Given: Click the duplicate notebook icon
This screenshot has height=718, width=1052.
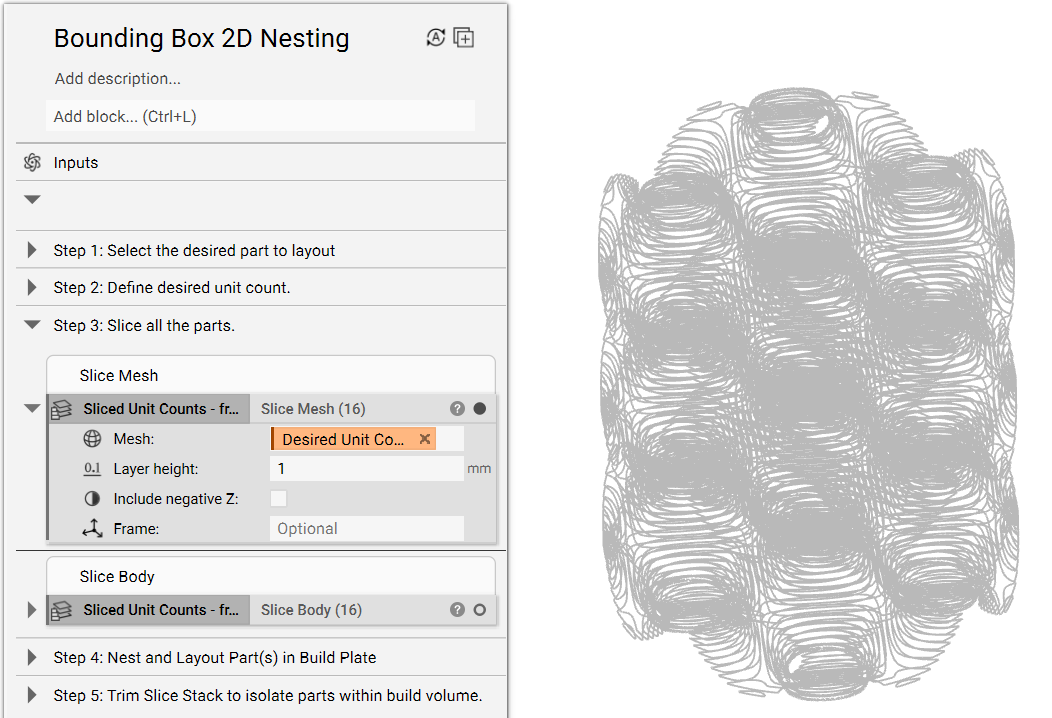Looking at the screenshot, I should point(464,38).
